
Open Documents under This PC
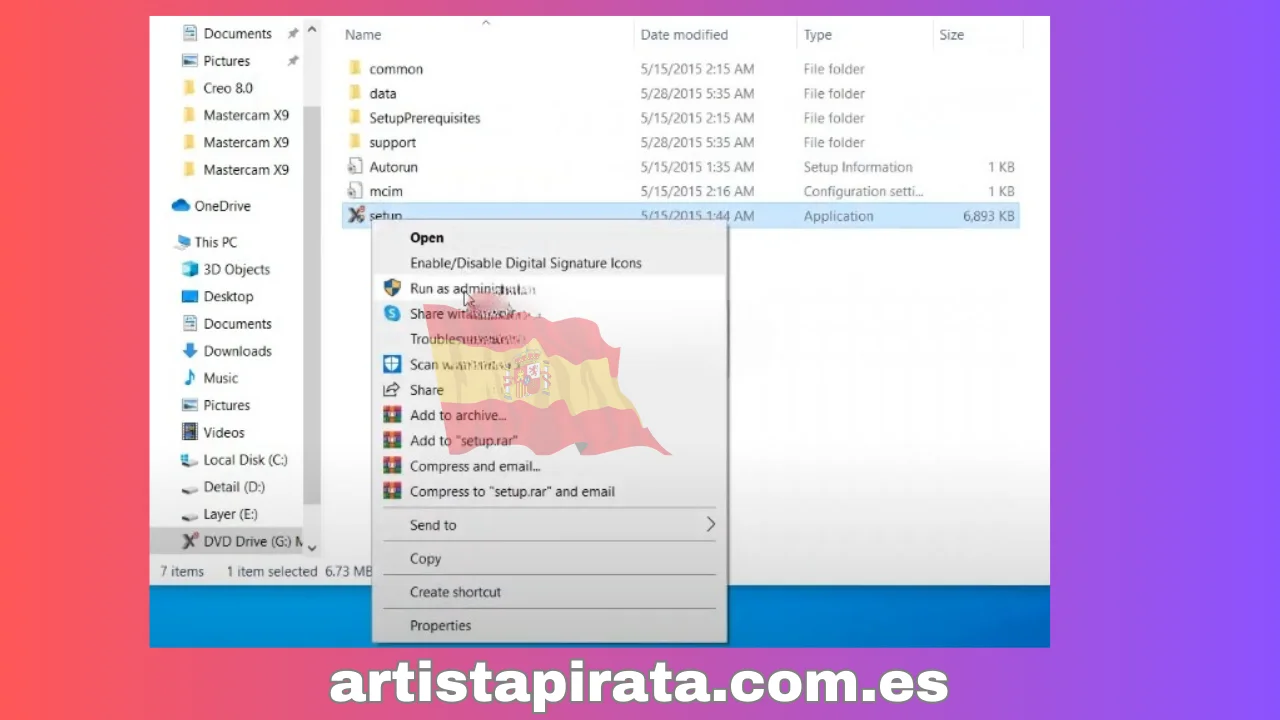238,324
